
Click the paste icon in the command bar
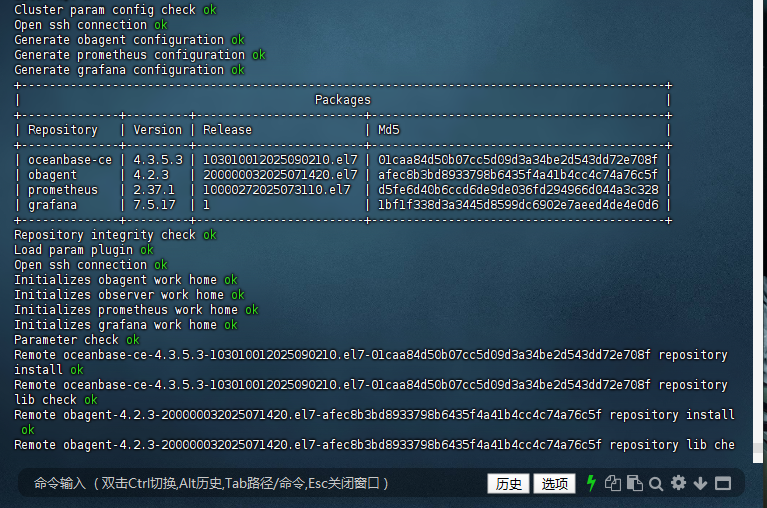point(634,483)
